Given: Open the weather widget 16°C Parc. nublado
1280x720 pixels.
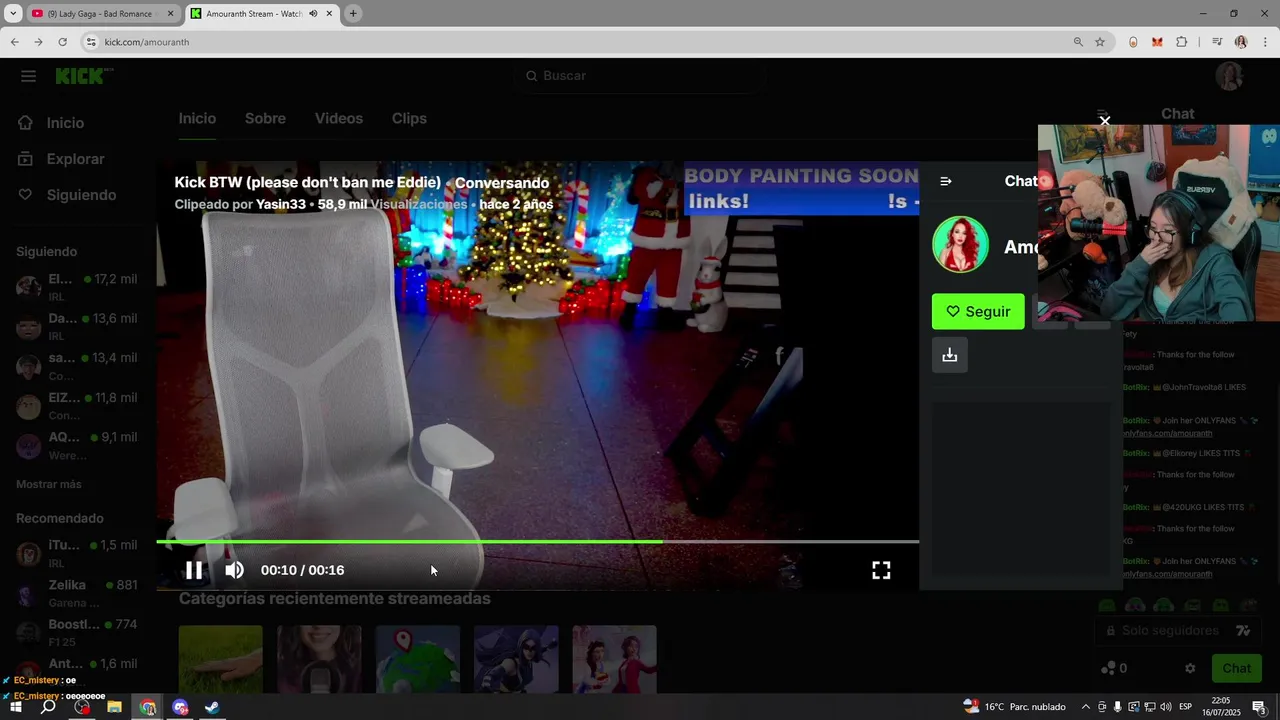Looking at the screenshot, I should pyautogui.click(x=1015, y=707).
